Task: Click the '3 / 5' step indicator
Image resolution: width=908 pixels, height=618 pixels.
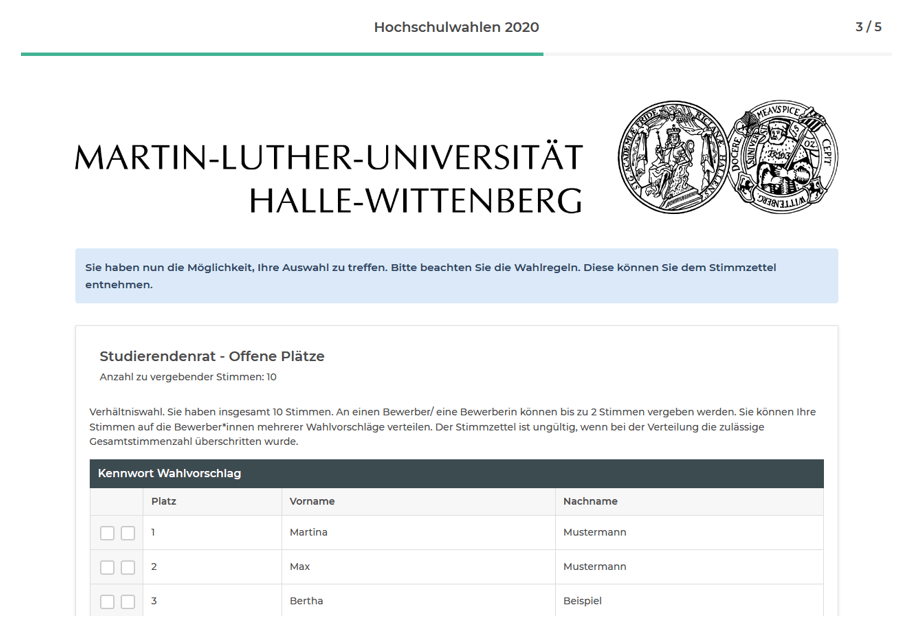Action: pyautogui.click(x=868, y=27)
